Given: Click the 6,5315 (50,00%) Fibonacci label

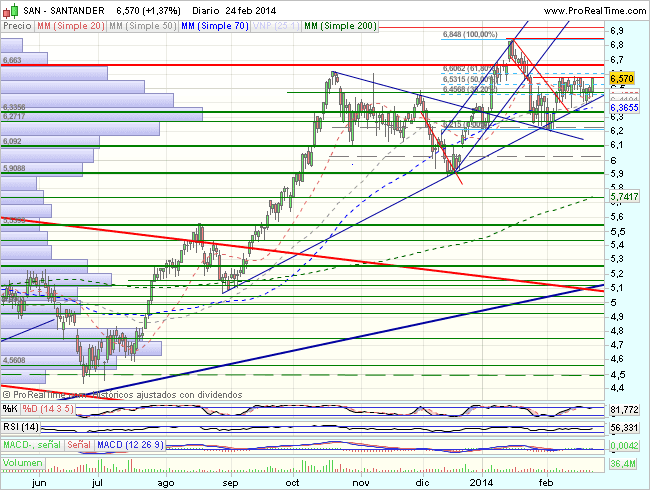Looking at the screenshot, I should point(468,79).
